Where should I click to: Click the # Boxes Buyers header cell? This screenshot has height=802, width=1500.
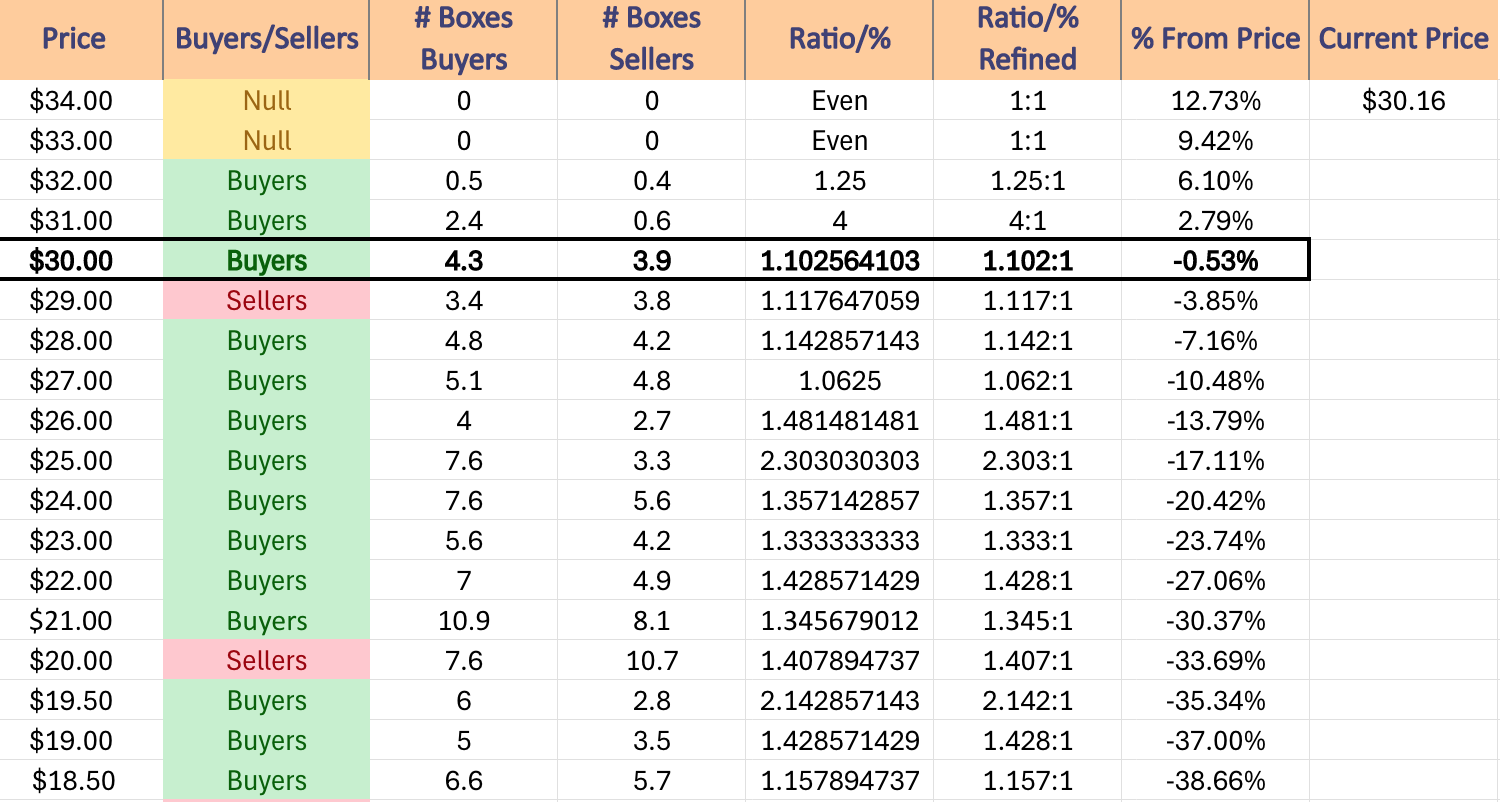tap(463, 40)
